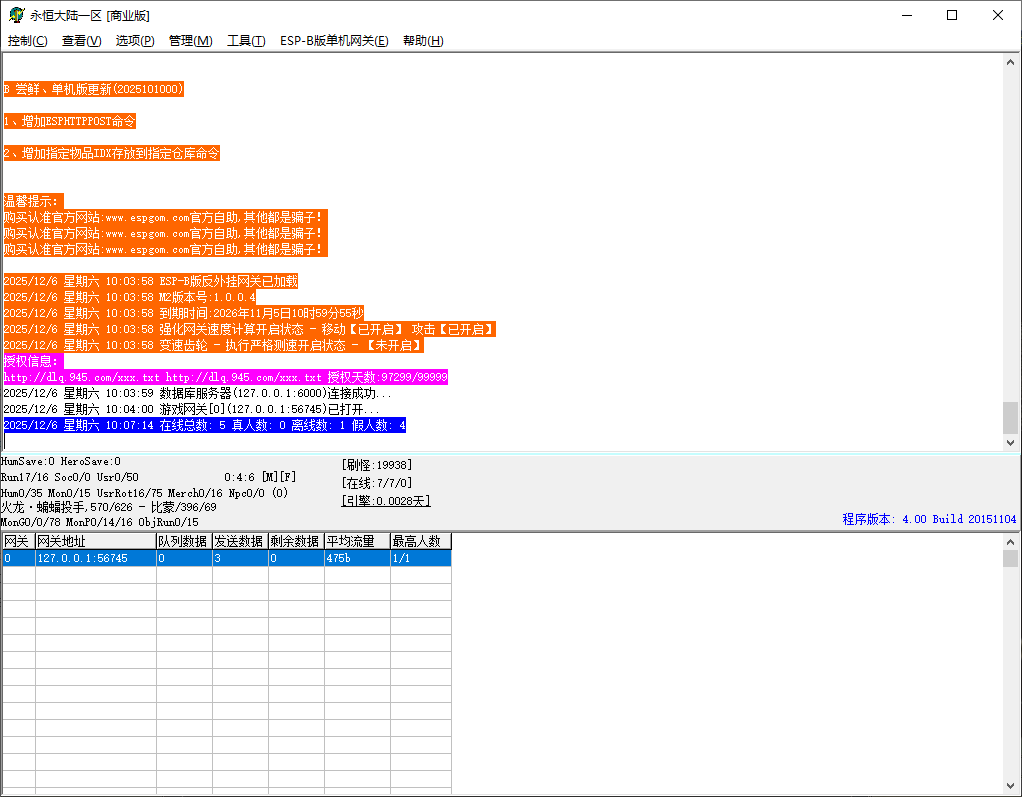Viewport: 1022px width, 797px height.
Task: Click the blue highlighted 在线总数 log line
Action: pyautogui.click(x=205, y=425)
